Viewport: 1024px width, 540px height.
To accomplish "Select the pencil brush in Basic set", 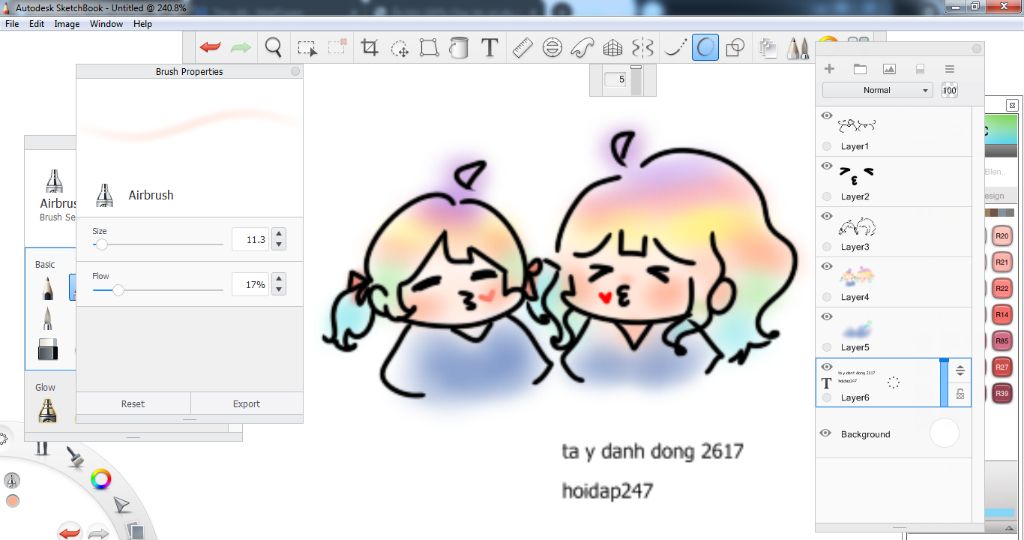I will coord(48,288).
